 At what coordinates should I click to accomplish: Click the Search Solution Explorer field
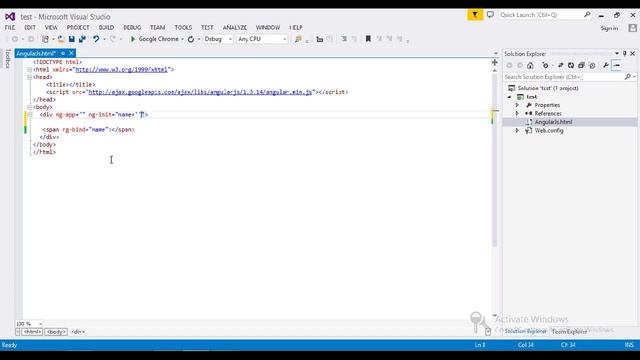[569, 77]
